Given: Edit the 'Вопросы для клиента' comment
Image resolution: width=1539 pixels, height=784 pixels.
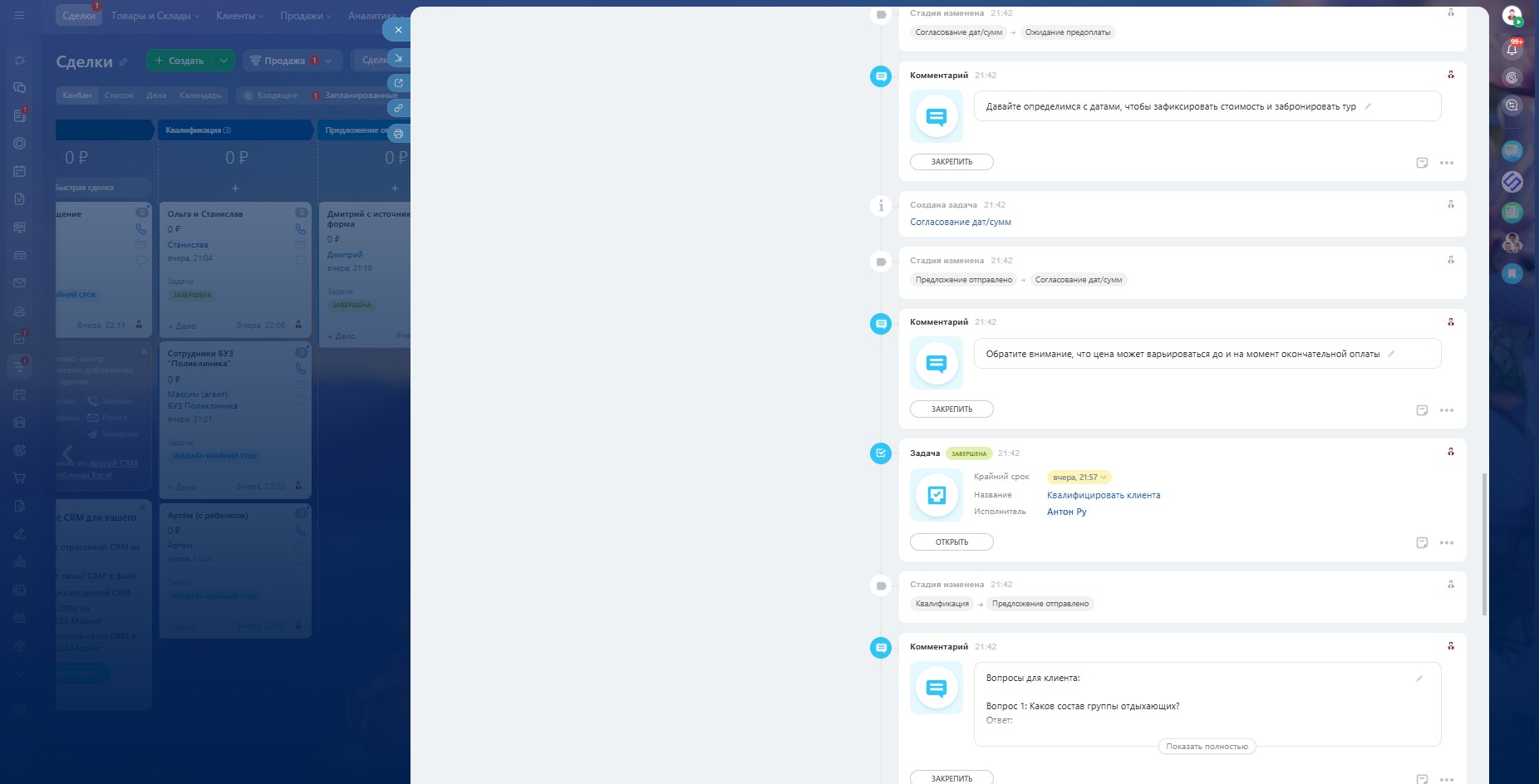Looking at the screenshot, I should point(1419,679).
